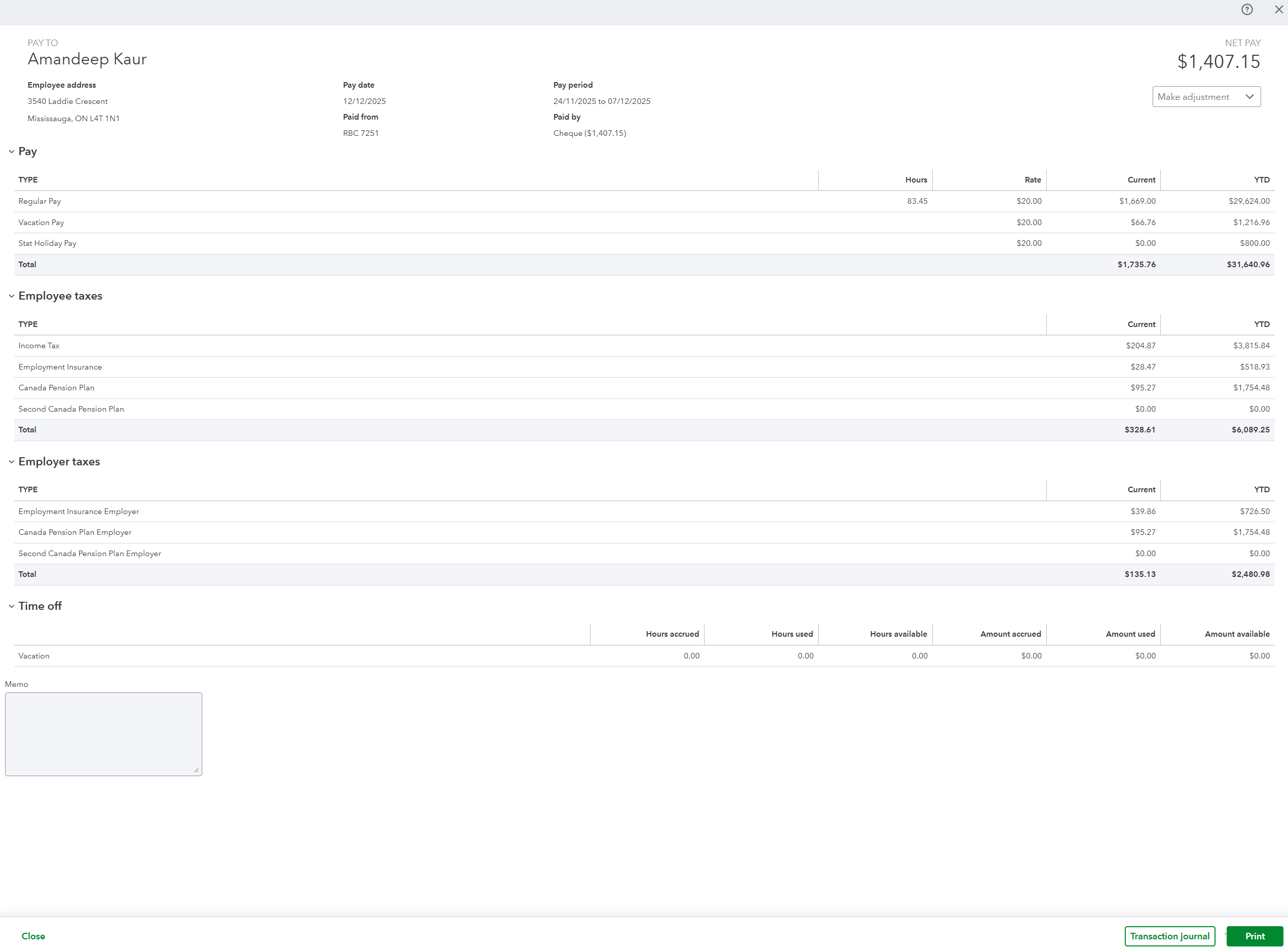Open the help question mark icon
The image size is (1288, 950).
[1246, 10]
